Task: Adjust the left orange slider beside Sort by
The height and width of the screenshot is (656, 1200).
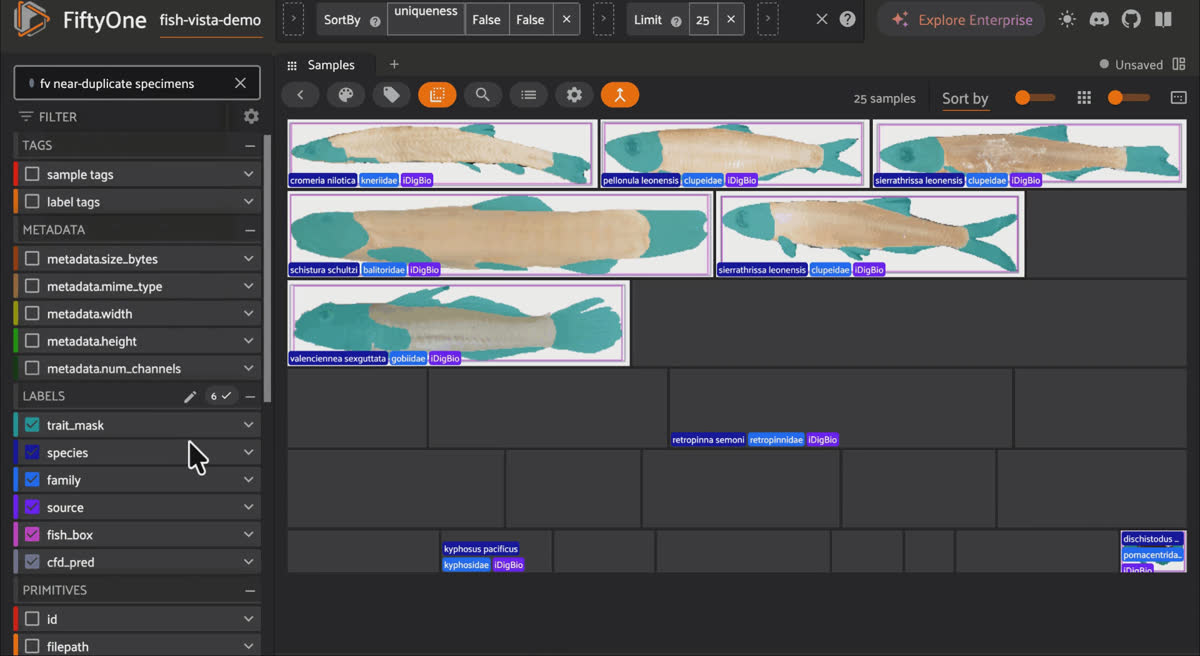Action: tap(1034, 98)
